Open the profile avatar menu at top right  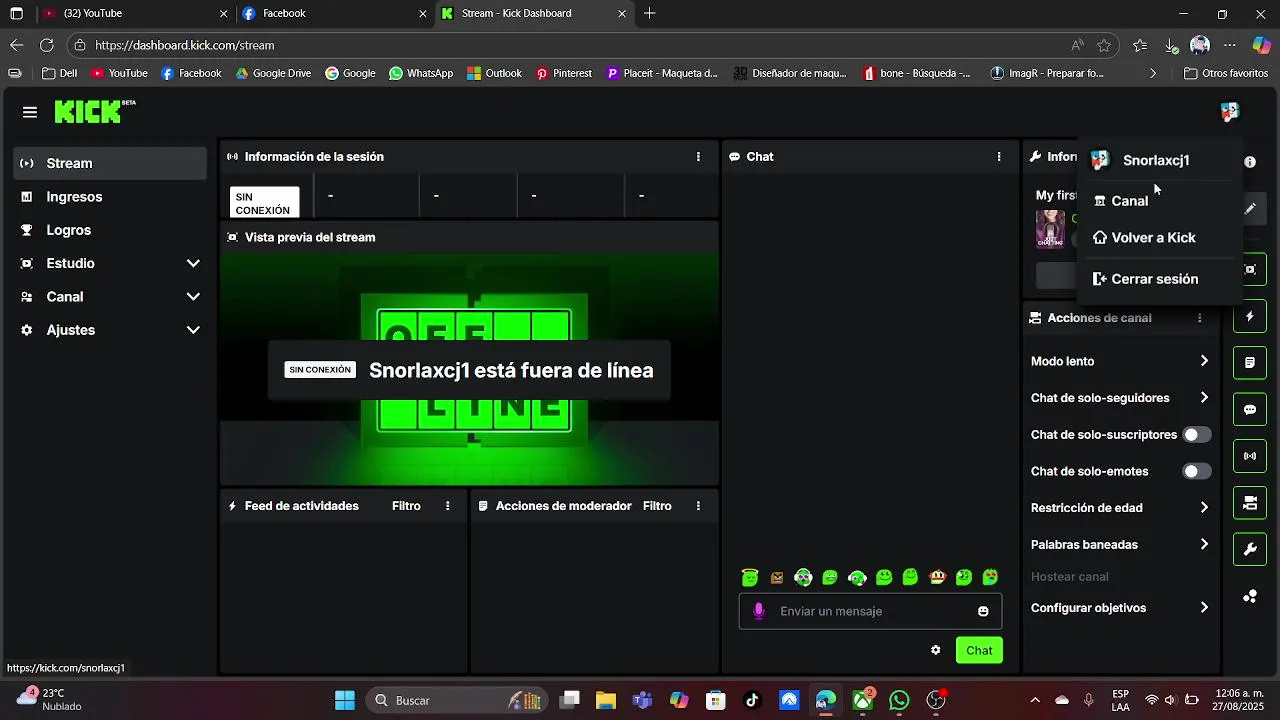point(1230,112)
